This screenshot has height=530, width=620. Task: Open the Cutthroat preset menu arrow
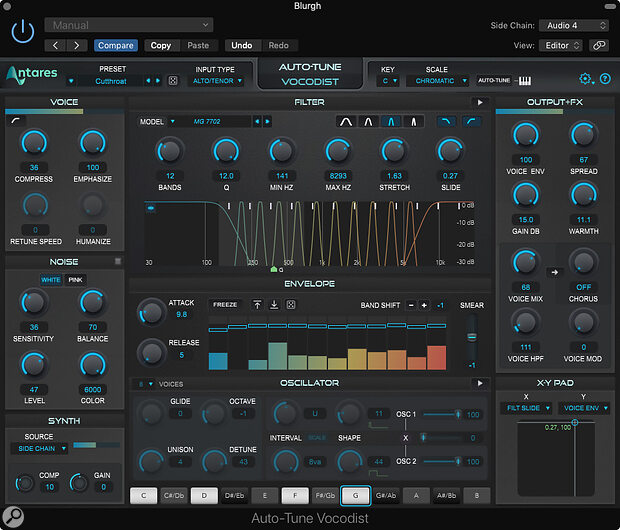pyautogui.click(x=71, y=81)
